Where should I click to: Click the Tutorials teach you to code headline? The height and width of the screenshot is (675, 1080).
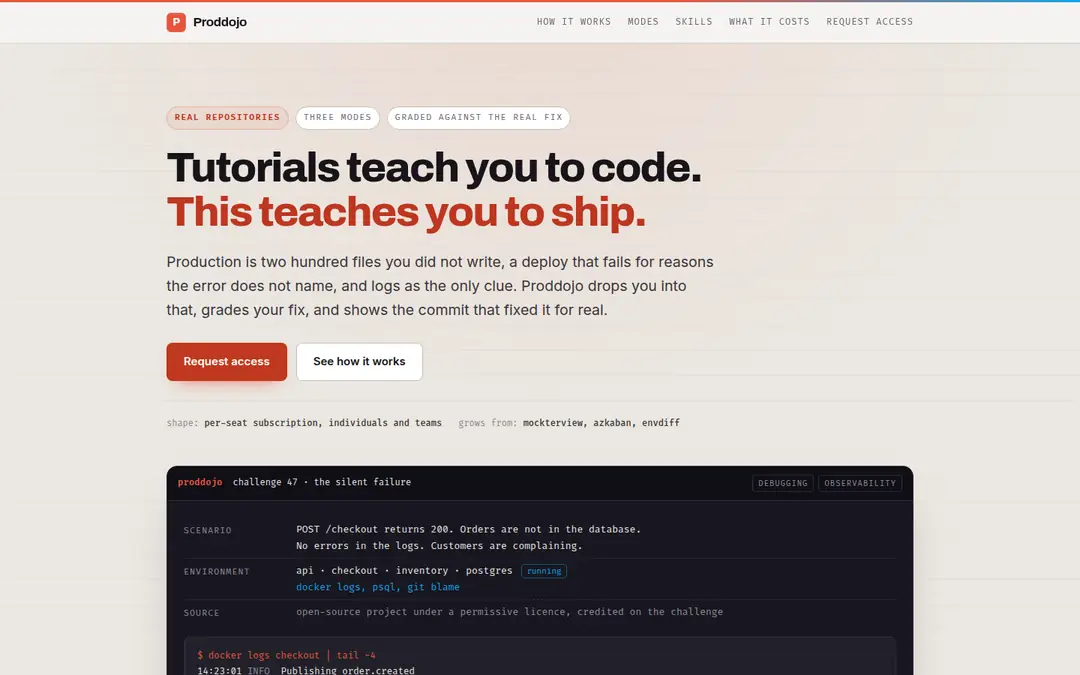[434, 167]
